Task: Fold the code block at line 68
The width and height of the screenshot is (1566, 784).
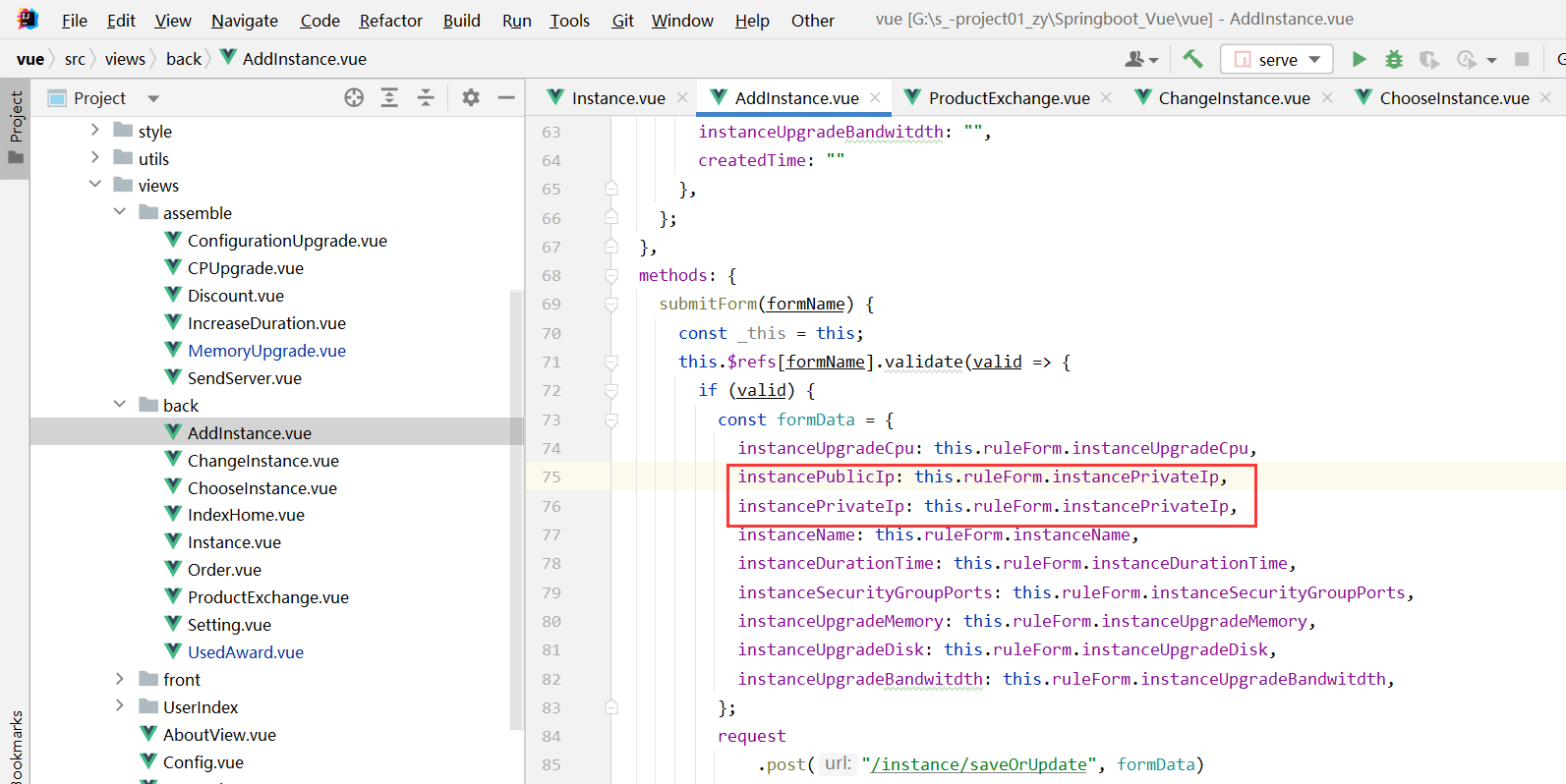Action: pyautogui.click(x=611, y=275)
